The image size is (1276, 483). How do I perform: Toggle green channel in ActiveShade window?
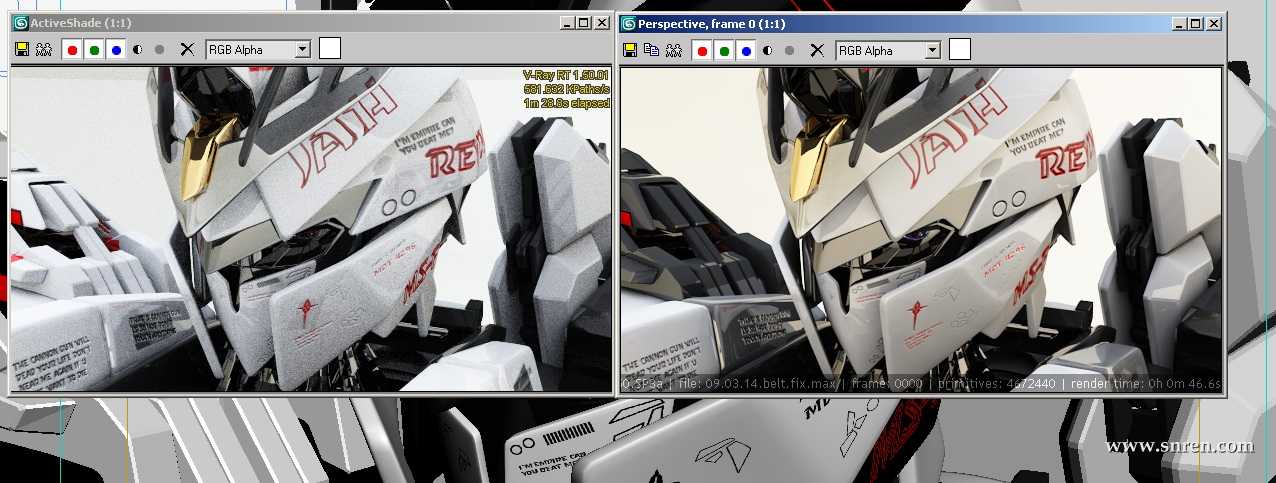(94, 49)
